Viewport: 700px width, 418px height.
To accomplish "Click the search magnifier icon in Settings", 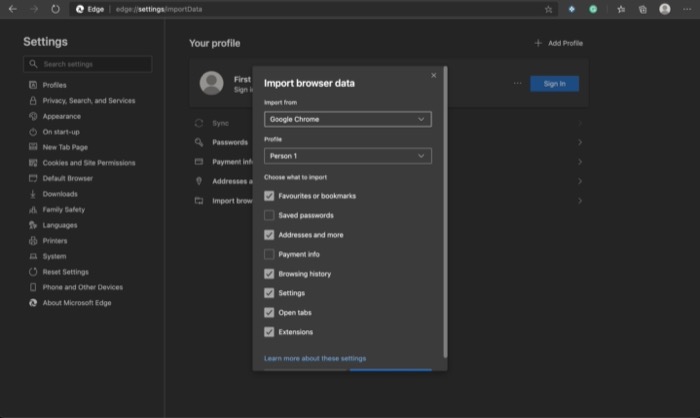I will (x=33, y=64).
